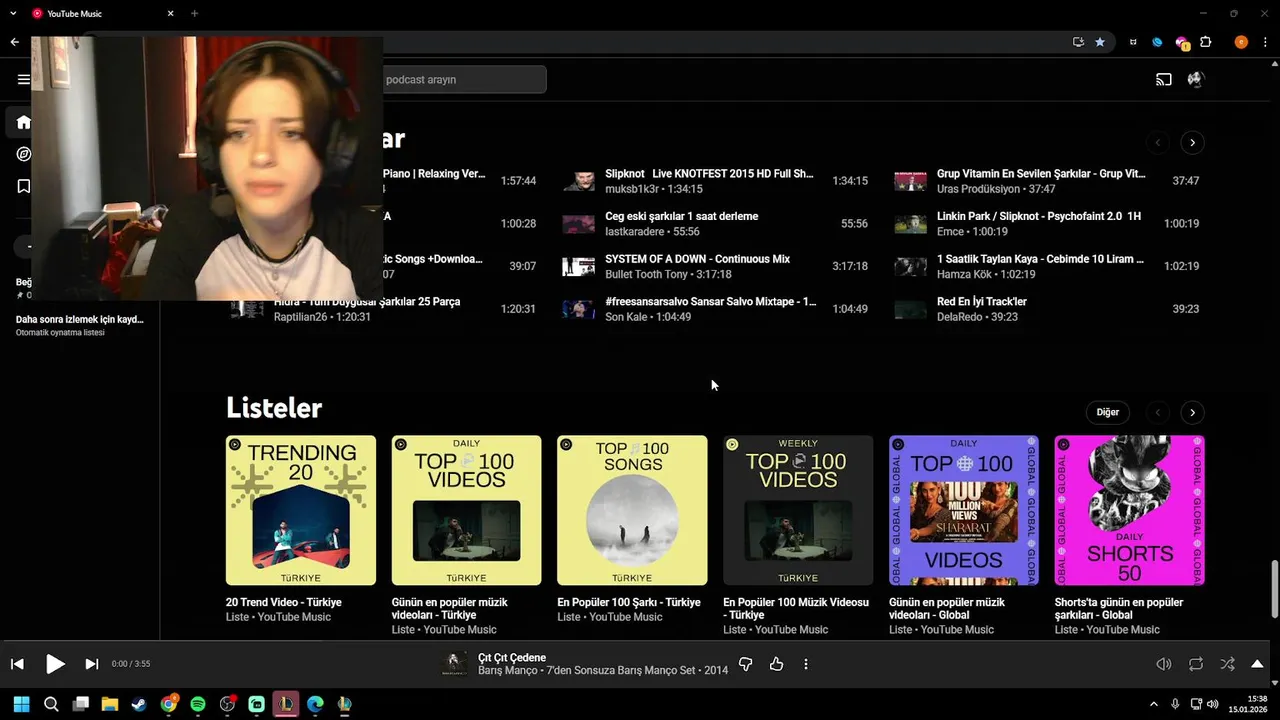The image size is (1280, 720).
Task: Open Daily Shorts 50 Global thumbnail
Action: tap(1130, 510)
